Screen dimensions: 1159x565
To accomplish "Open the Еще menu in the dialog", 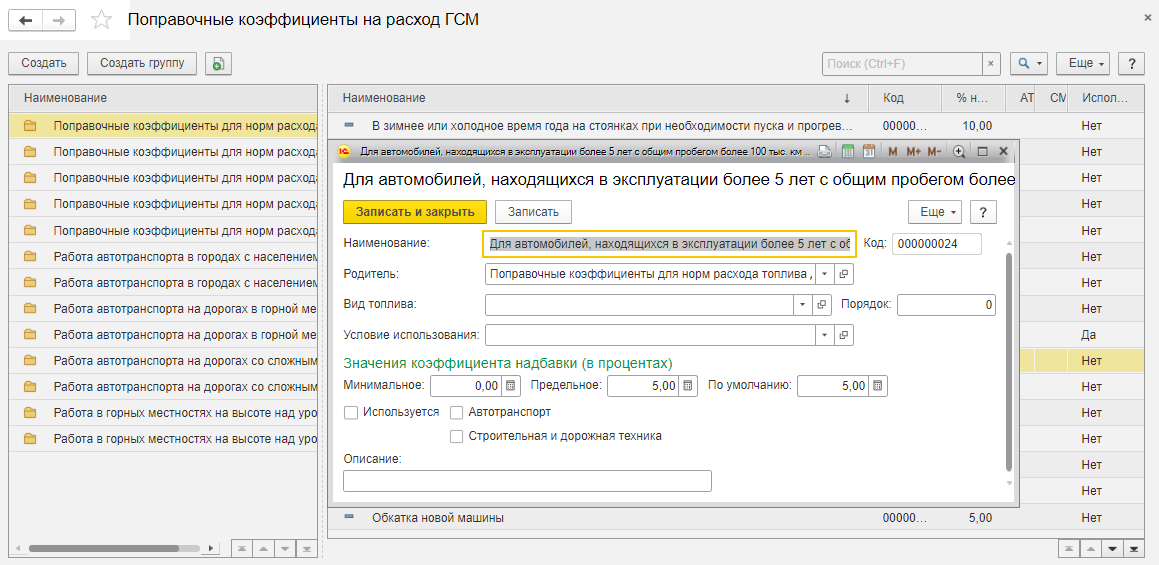I will point(935,212).
